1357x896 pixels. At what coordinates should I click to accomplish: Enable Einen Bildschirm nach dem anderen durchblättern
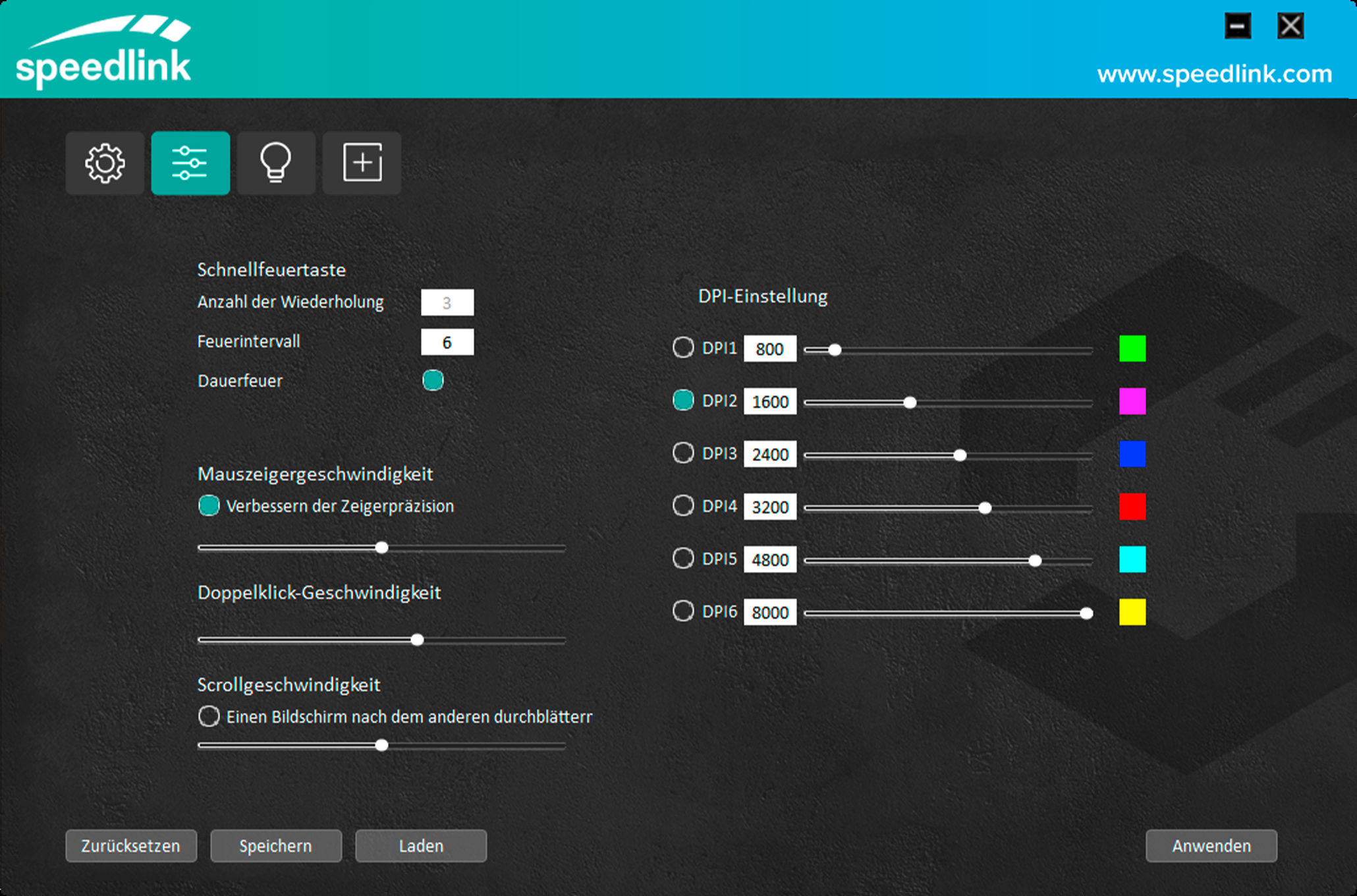click(209, 716)
